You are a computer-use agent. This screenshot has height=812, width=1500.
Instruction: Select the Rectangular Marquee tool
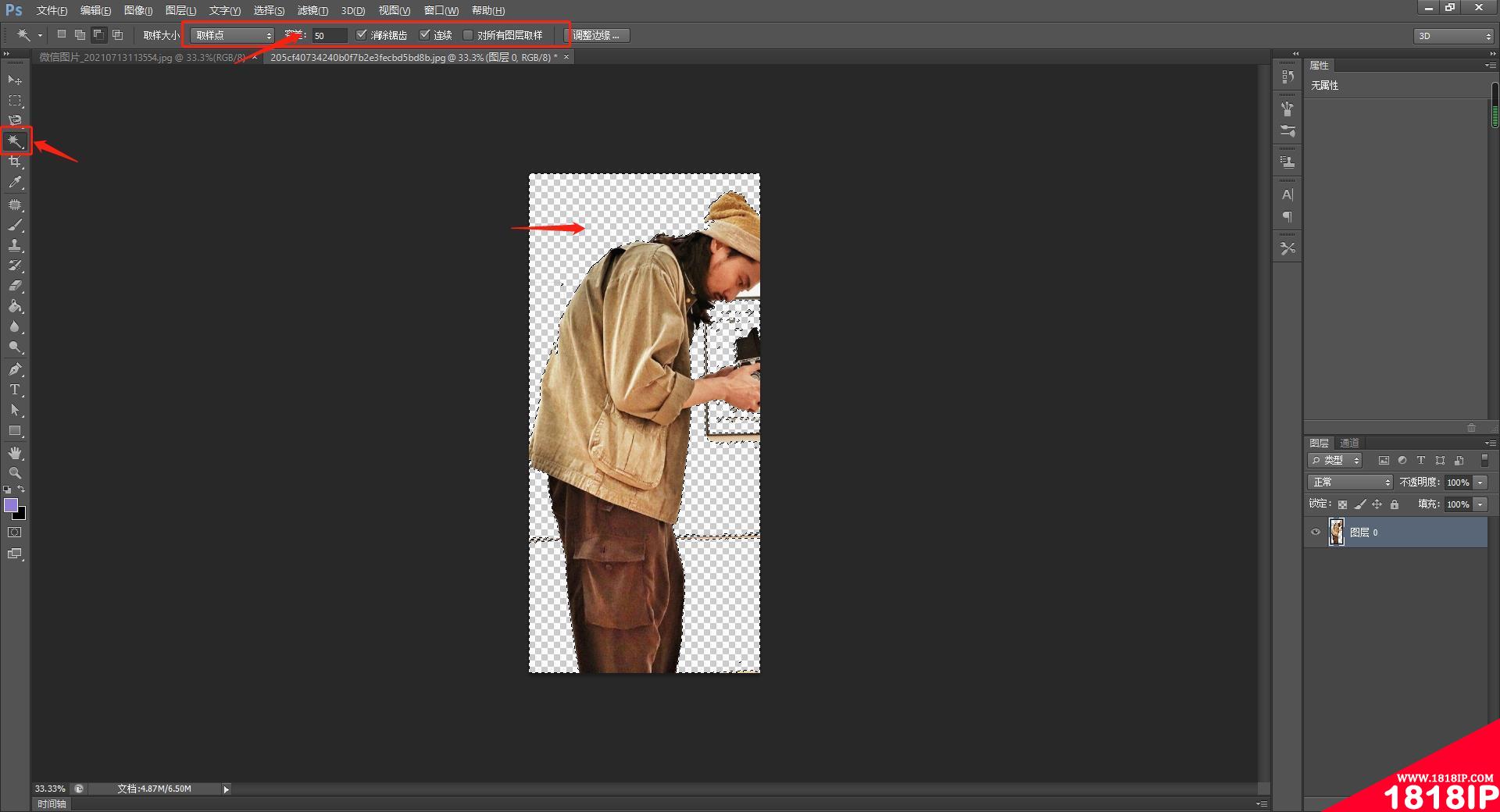pyautogui.click(x=15, y=101)
